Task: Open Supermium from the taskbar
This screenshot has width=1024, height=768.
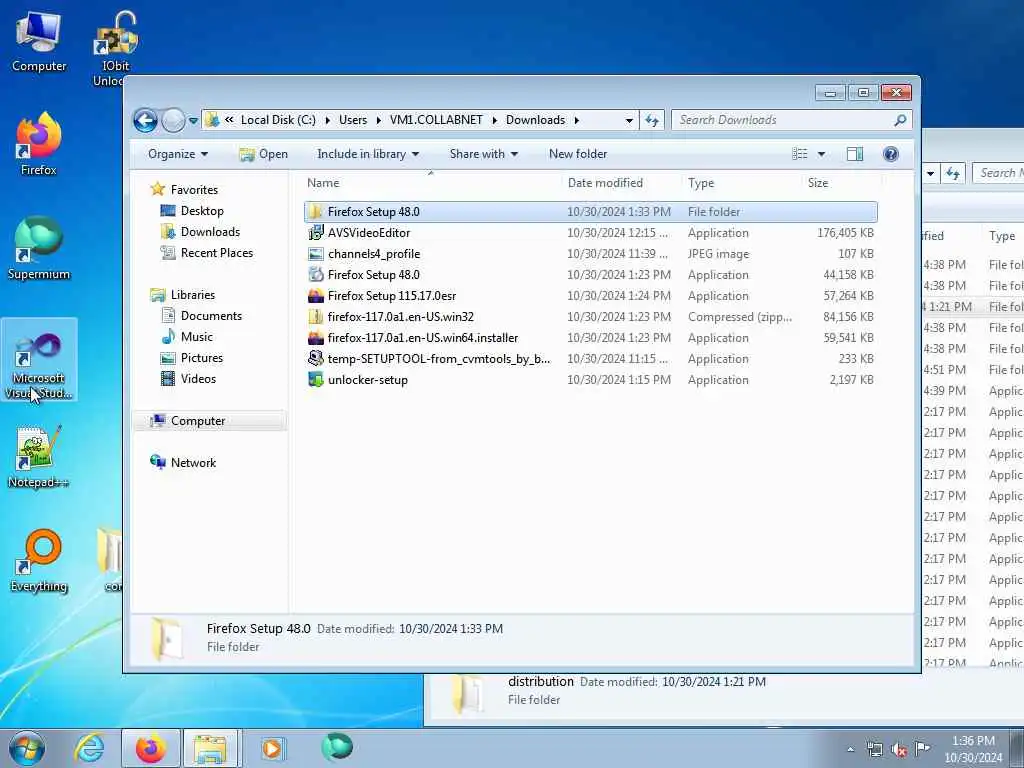Action: pos(337,747)
